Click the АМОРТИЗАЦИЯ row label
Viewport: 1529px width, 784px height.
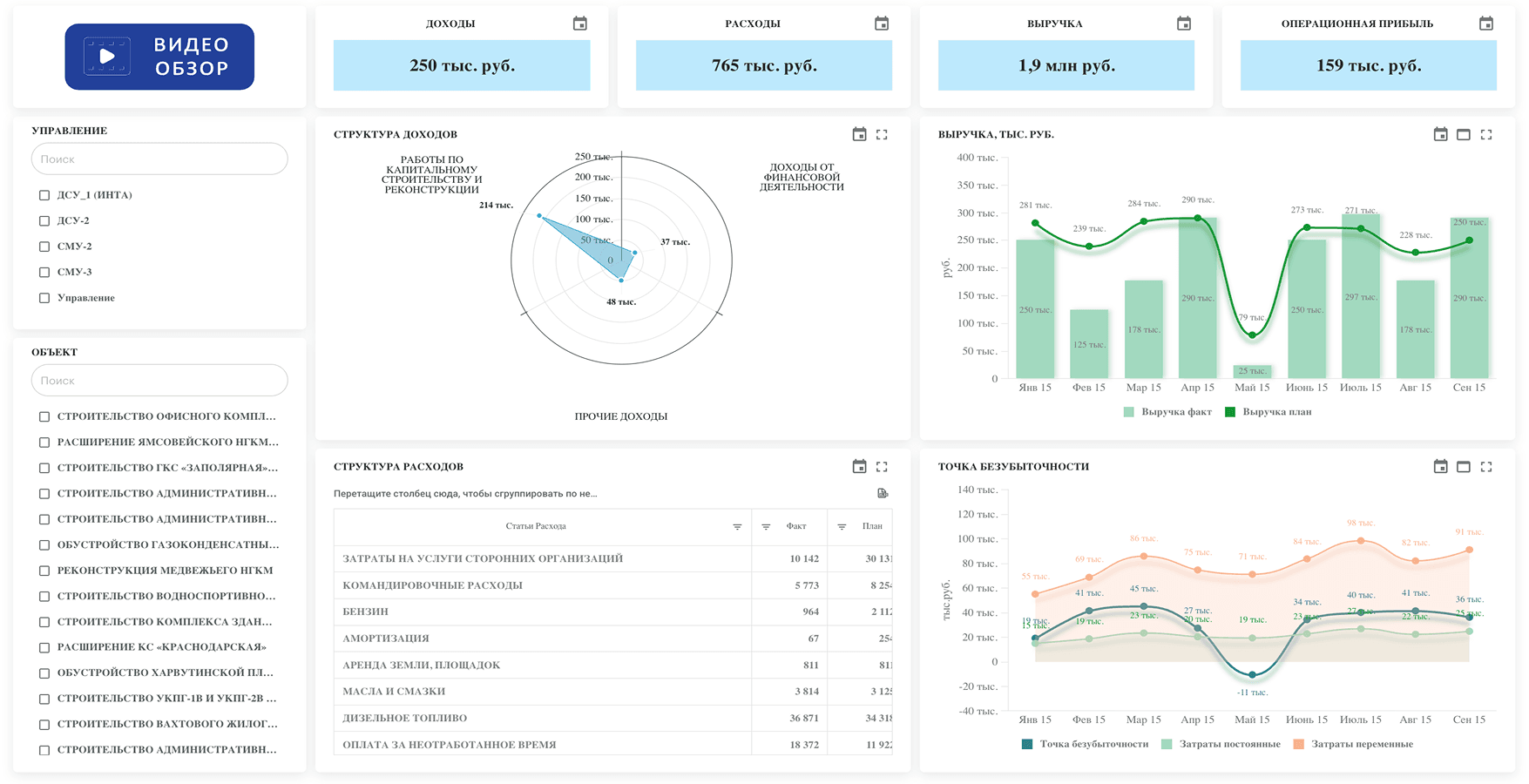click(386, 639)
